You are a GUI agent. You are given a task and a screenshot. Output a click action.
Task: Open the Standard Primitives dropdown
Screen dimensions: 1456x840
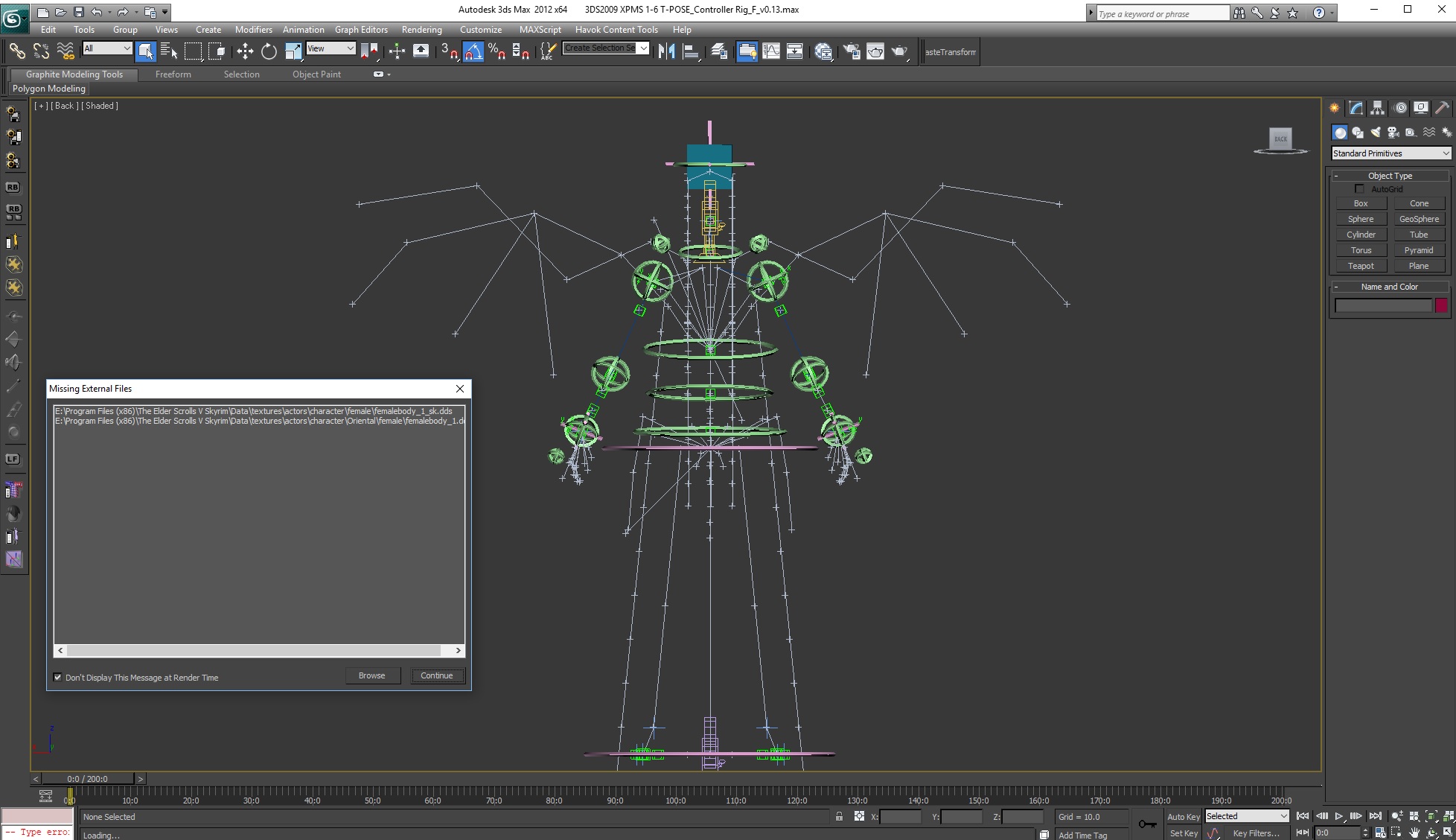(1390, 153)
